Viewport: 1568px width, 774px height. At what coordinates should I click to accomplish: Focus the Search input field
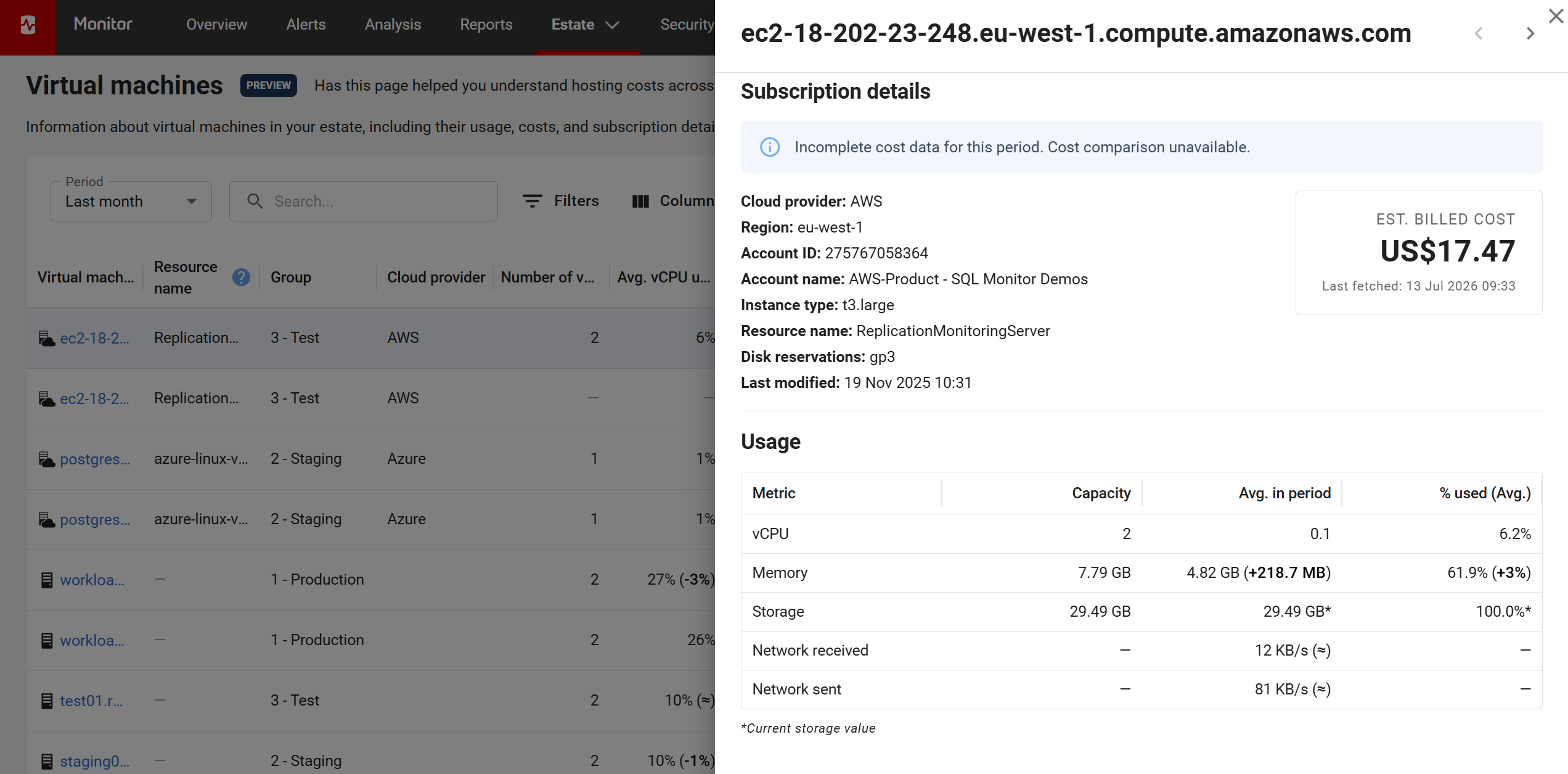(x=364, y=201)
